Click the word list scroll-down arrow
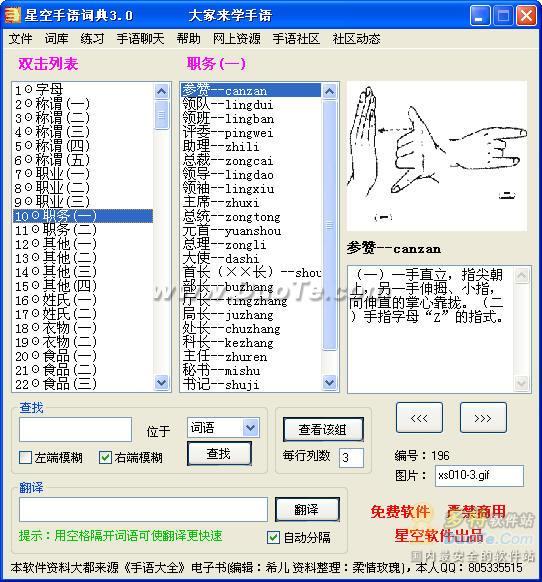The width and height of the screenshot is (542, 582). [x=330, y=382]
